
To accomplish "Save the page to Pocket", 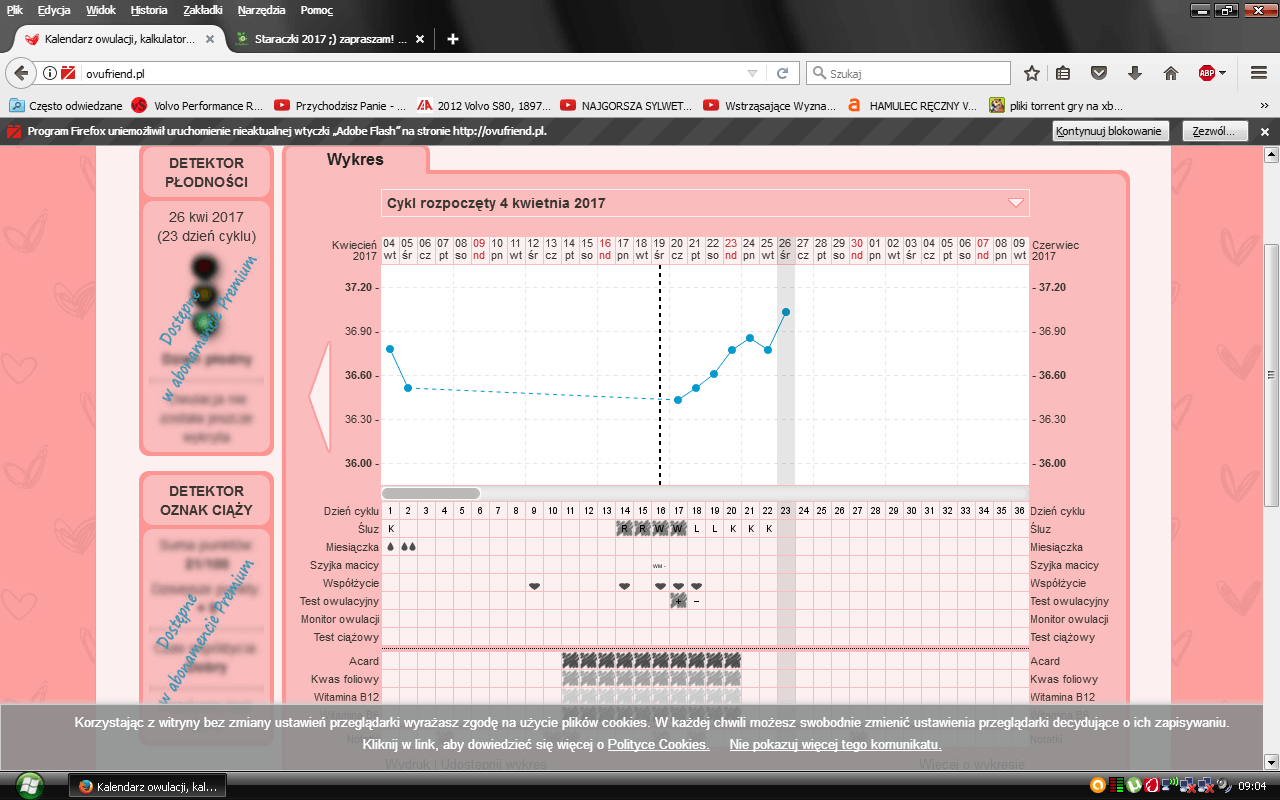I will 1098,73.
